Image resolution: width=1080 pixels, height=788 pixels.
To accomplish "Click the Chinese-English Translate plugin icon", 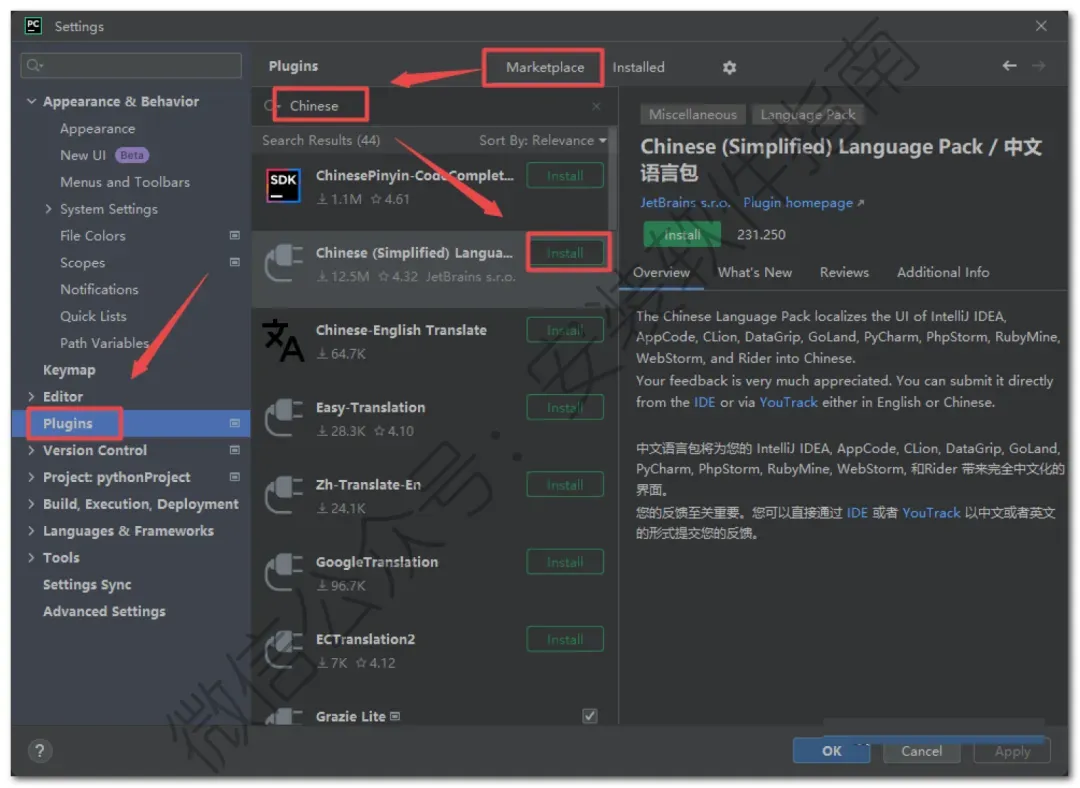I will 283,340.
